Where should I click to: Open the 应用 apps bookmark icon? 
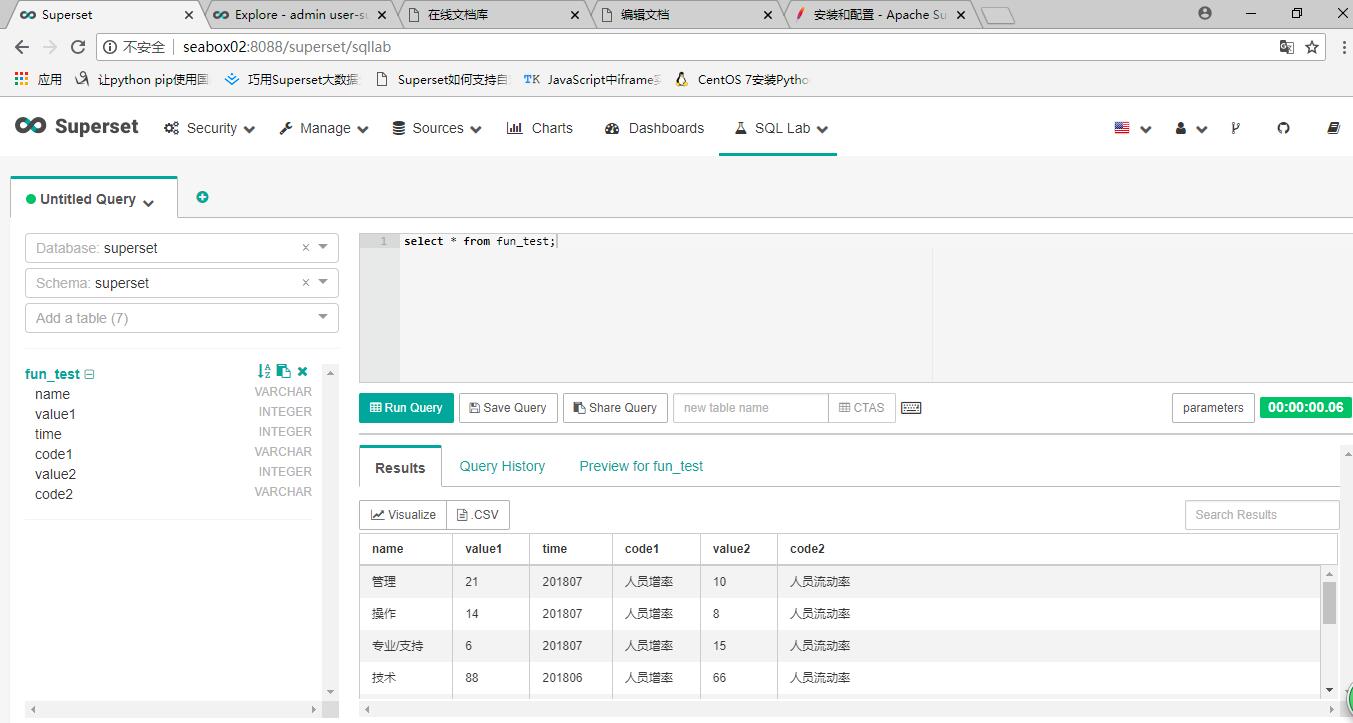point(37,79)
